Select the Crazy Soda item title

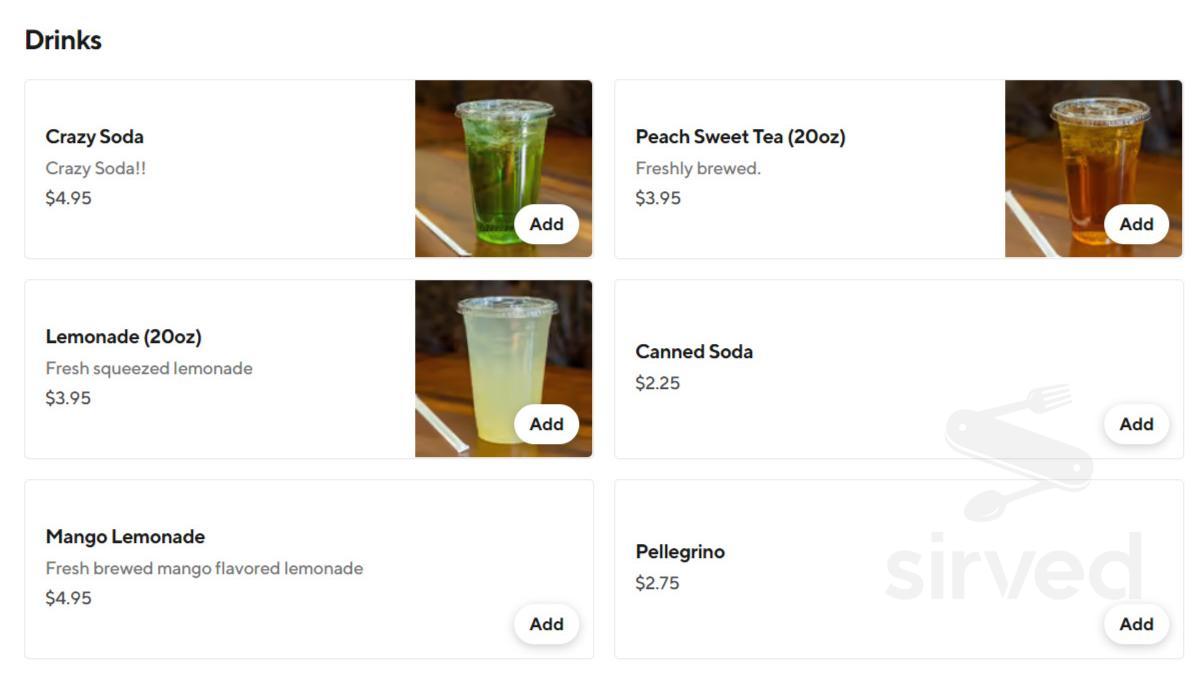coord(95,137)
